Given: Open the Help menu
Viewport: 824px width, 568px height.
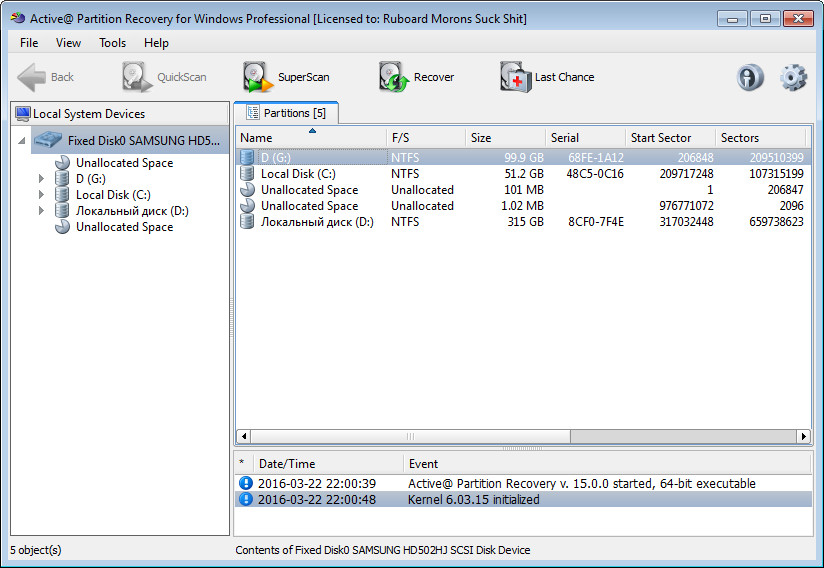Looking at the screenshot, I should point(156,43).
